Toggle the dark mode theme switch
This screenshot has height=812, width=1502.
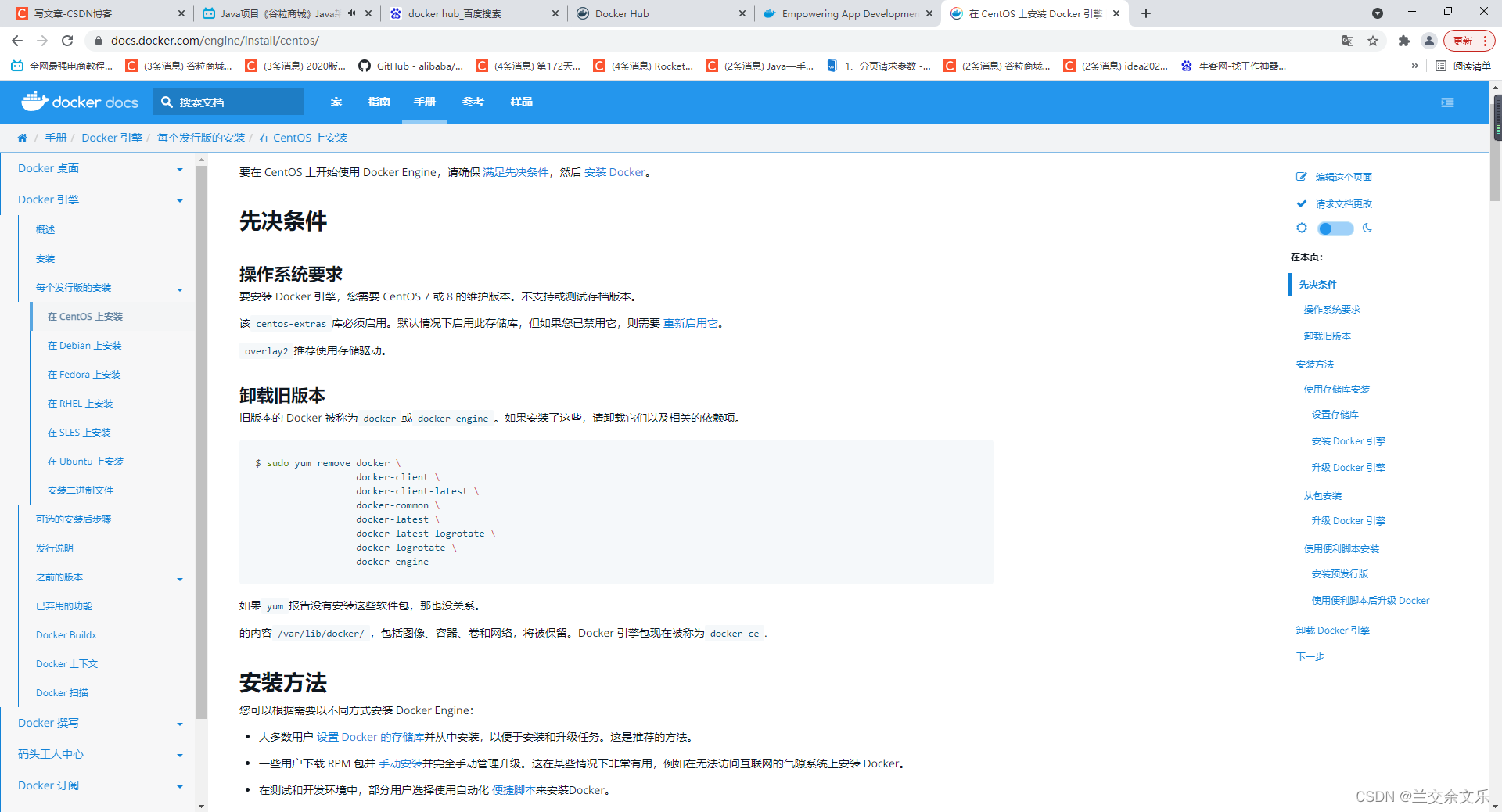(x=1335, y=228)
